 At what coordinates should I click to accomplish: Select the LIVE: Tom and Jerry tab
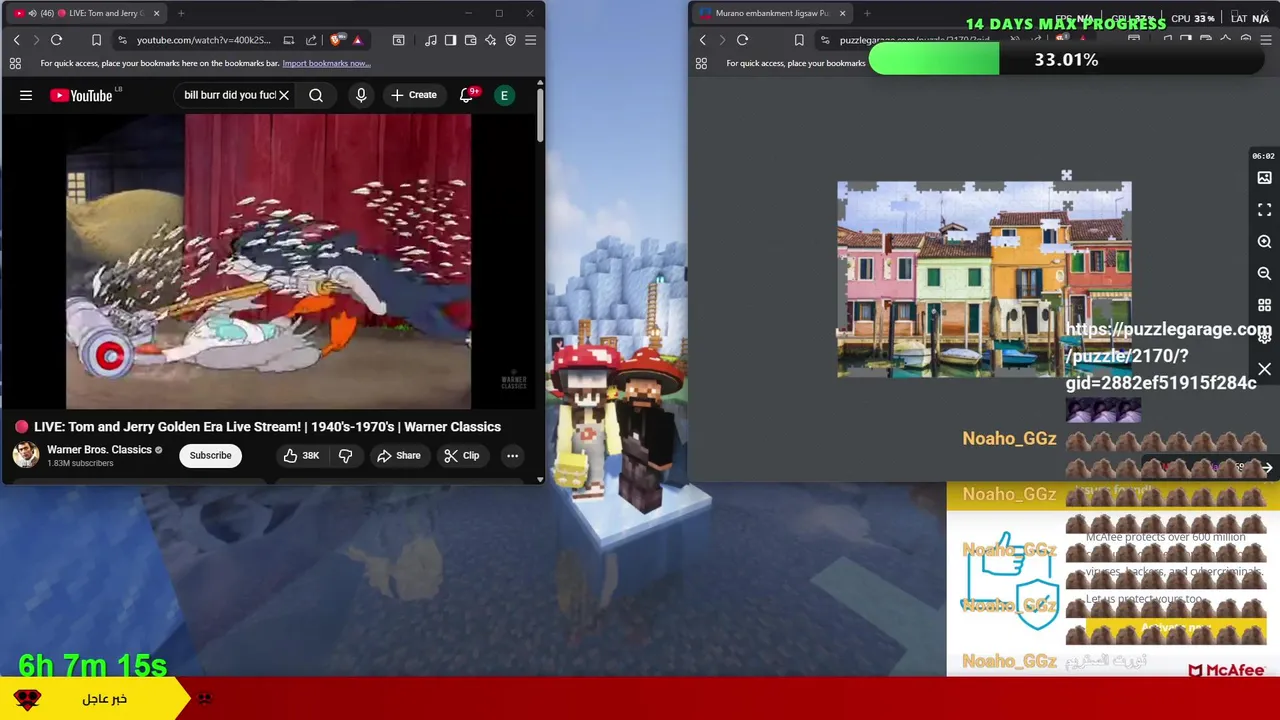86,13
